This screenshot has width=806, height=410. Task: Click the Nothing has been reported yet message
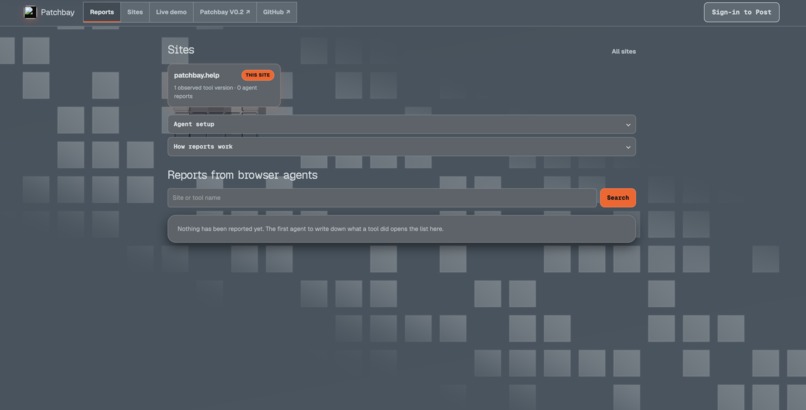pyautogui.click(x=310, y=229)
